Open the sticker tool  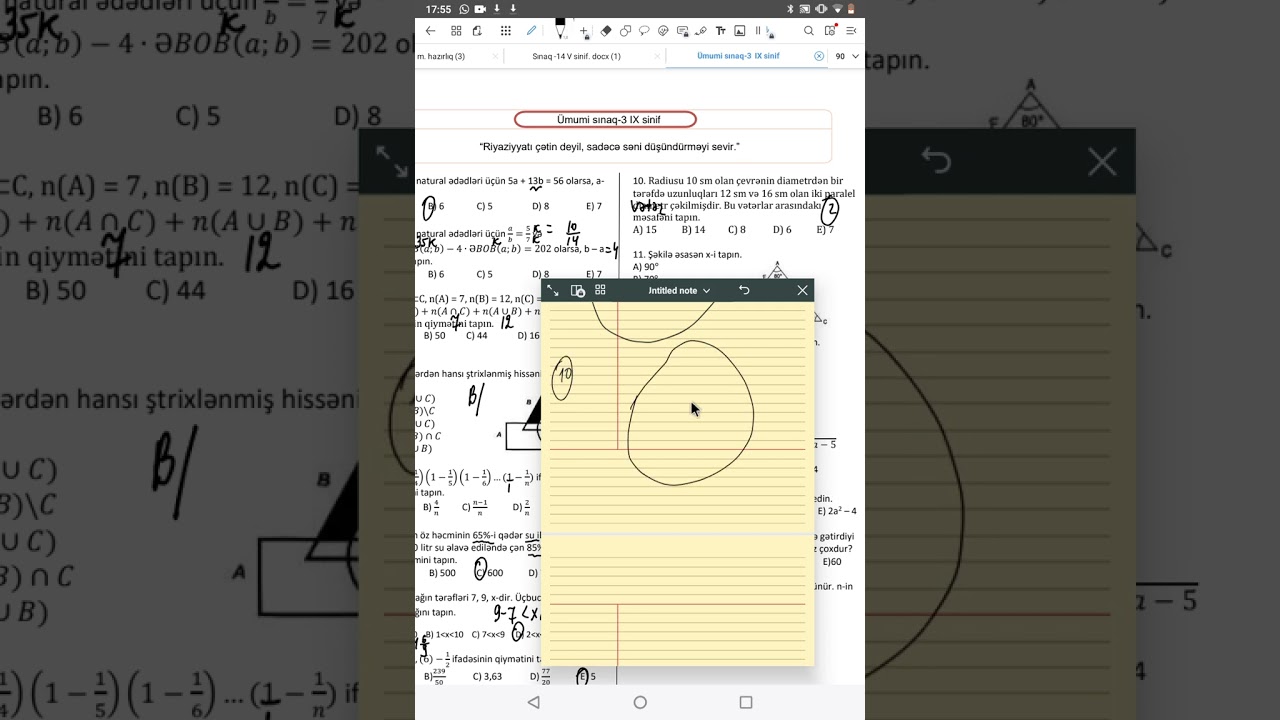pos(663,31)
